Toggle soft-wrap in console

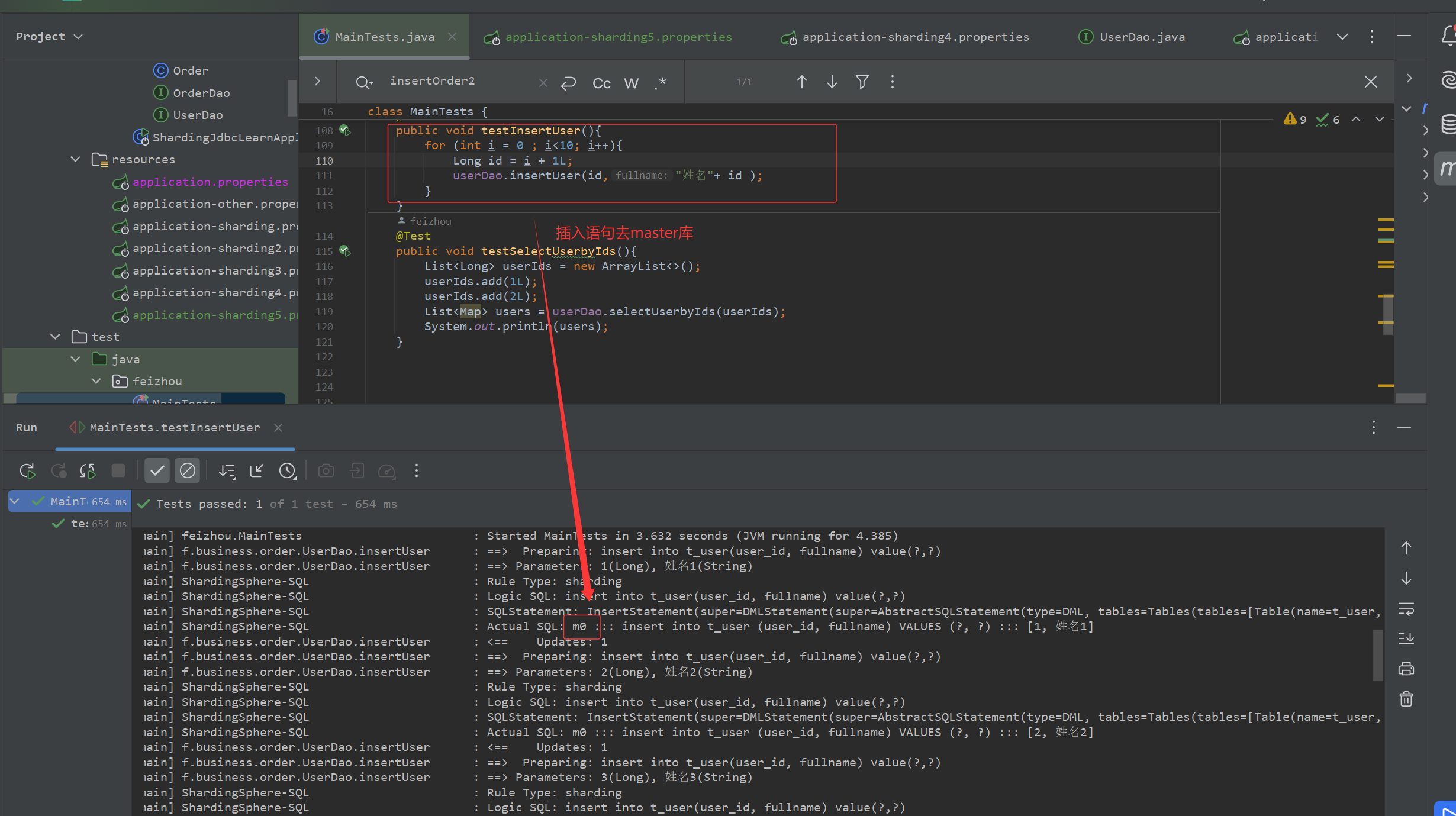[x=1406, y=608]
